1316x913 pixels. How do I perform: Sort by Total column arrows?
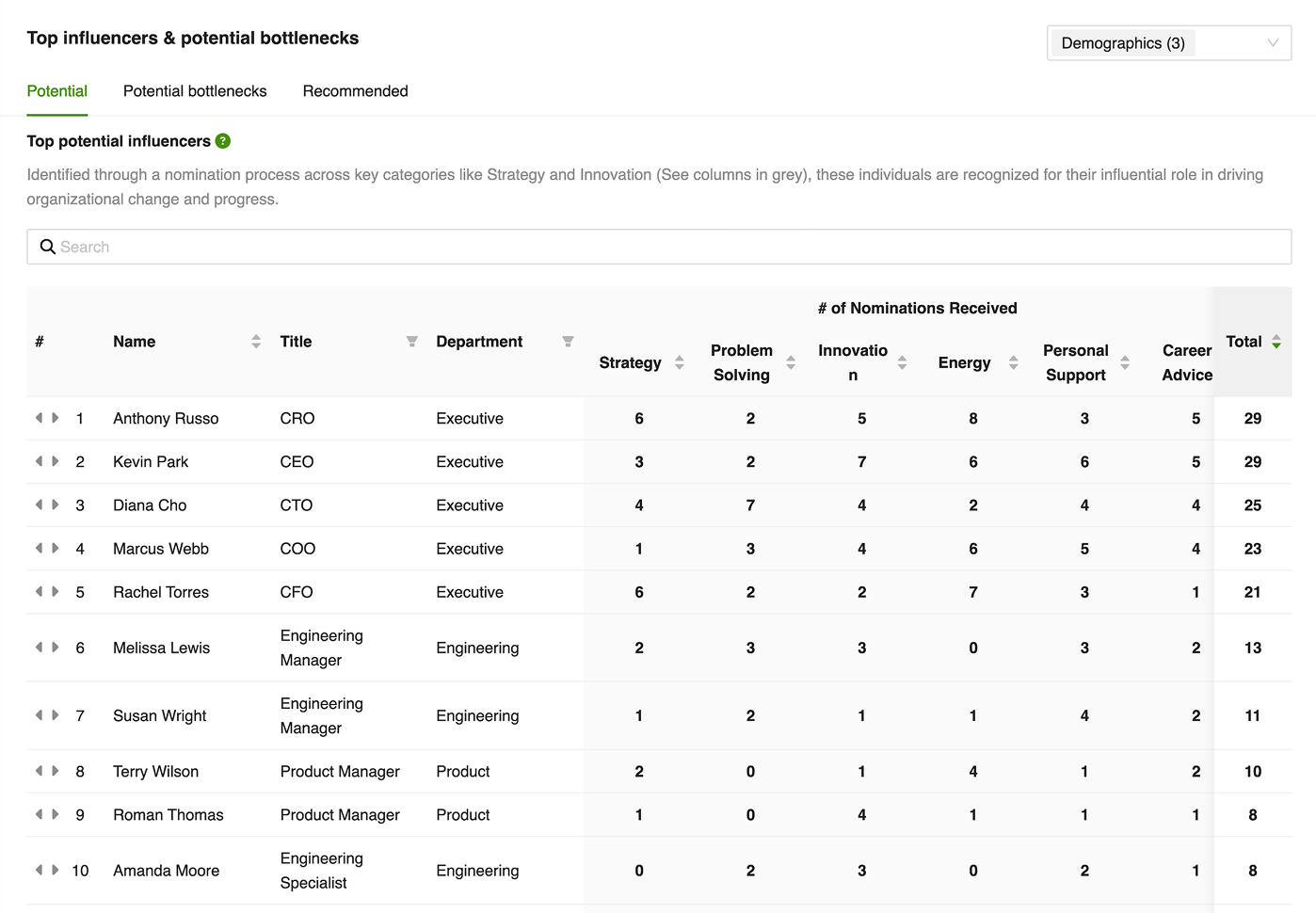1276,342
